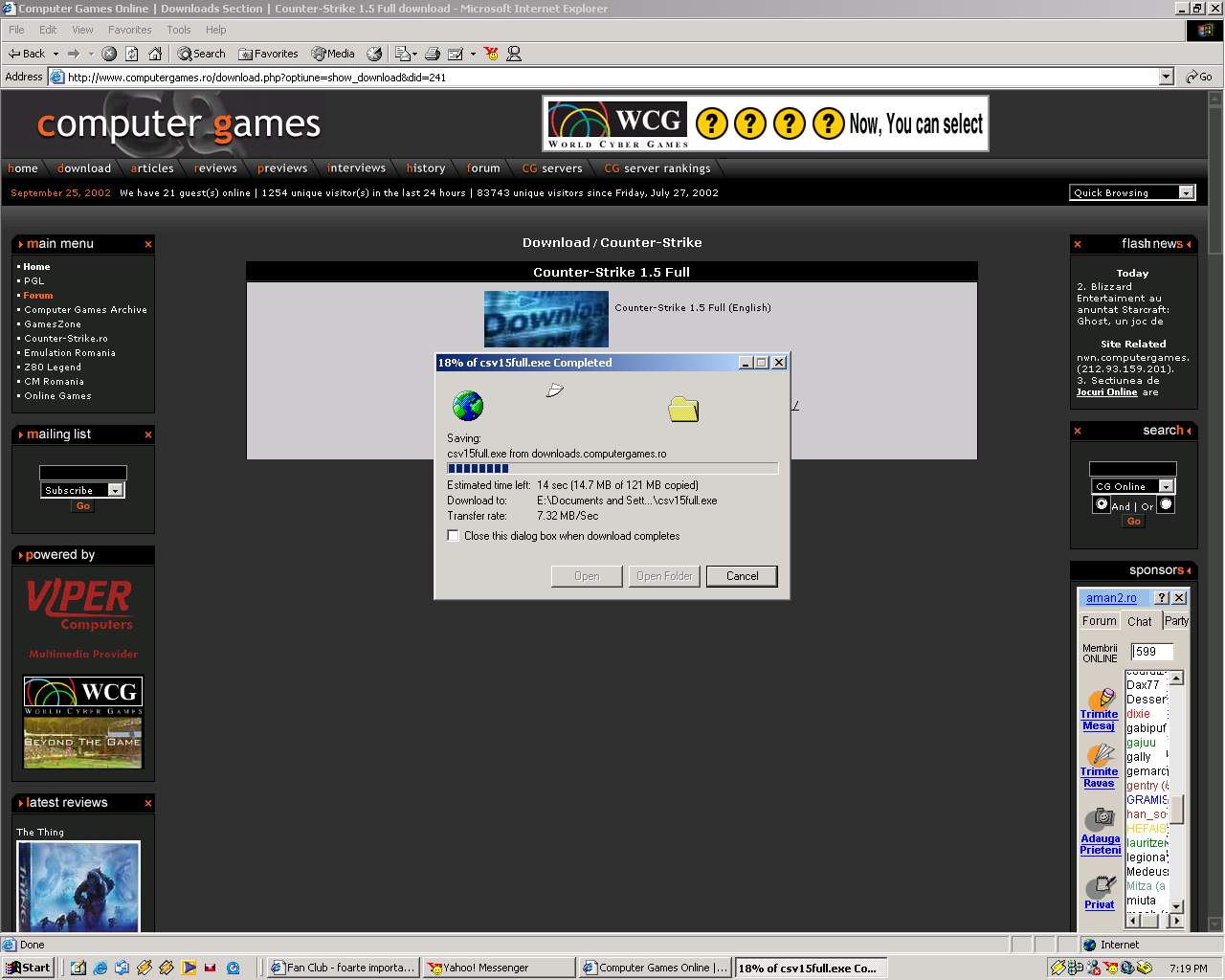Click the search text input field

[1133, 468]
